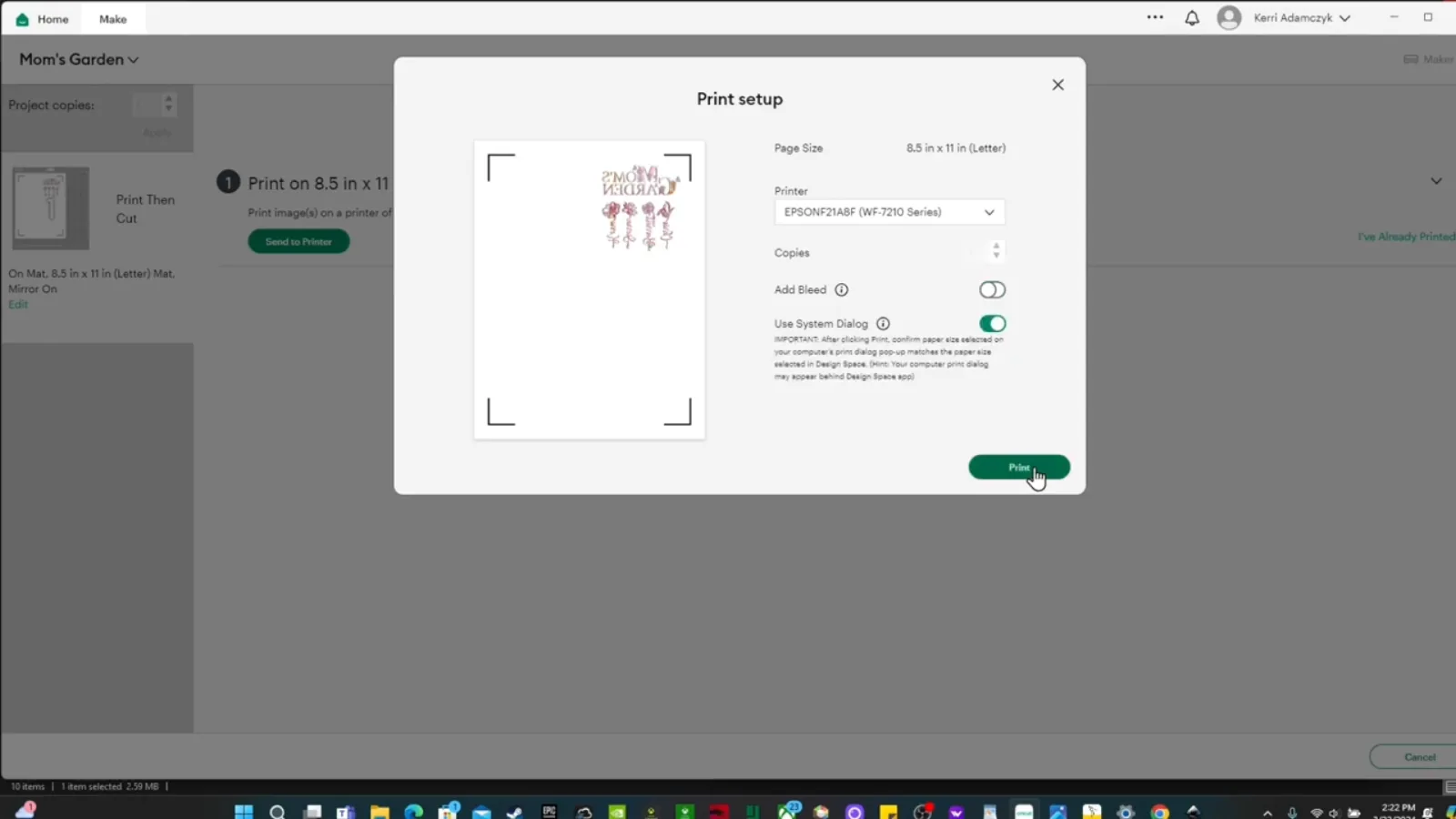Collapse the Print on 8.5 in x 11 in step chevron

pos(1436,181)
